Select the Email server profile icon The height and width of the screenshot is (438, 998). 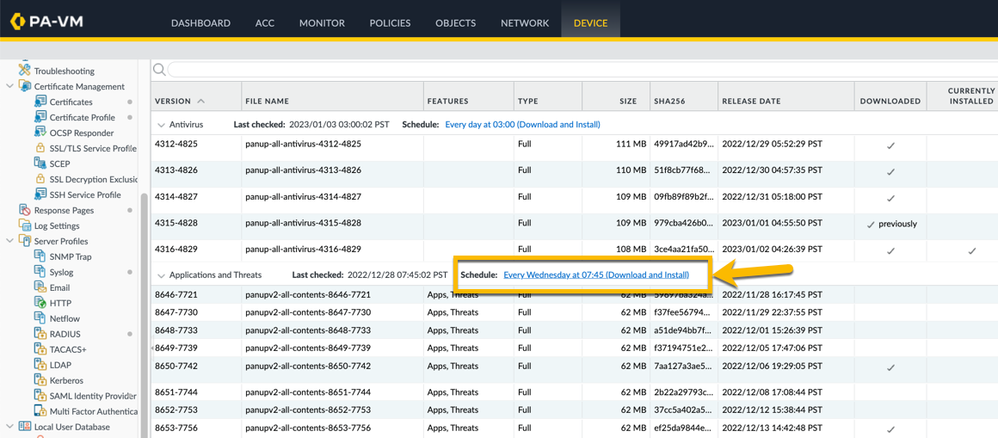[x=41, y=288]
